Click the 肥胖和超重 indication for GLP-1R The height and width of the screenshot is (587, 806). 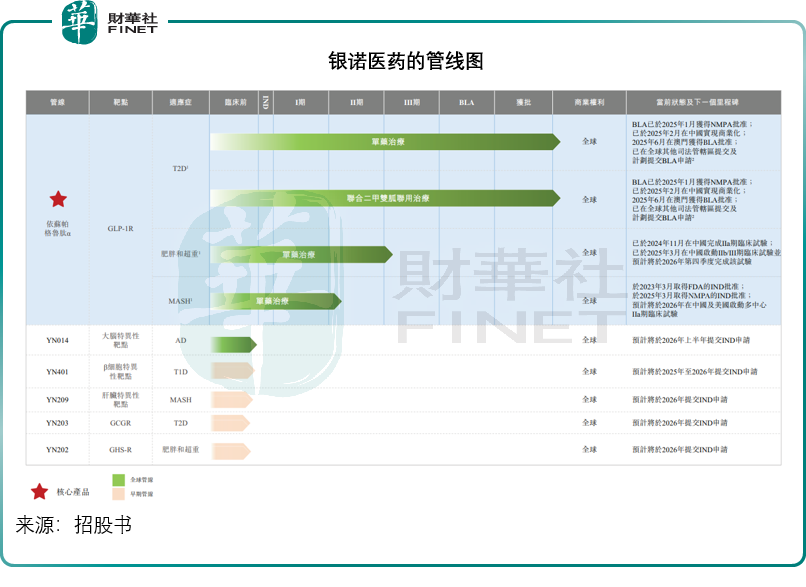[181, 253]
